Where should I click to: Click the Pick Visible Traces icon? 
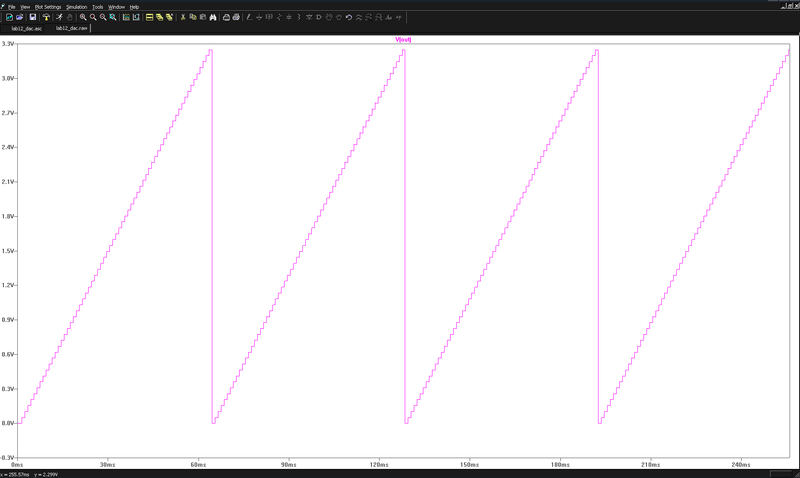136,17
